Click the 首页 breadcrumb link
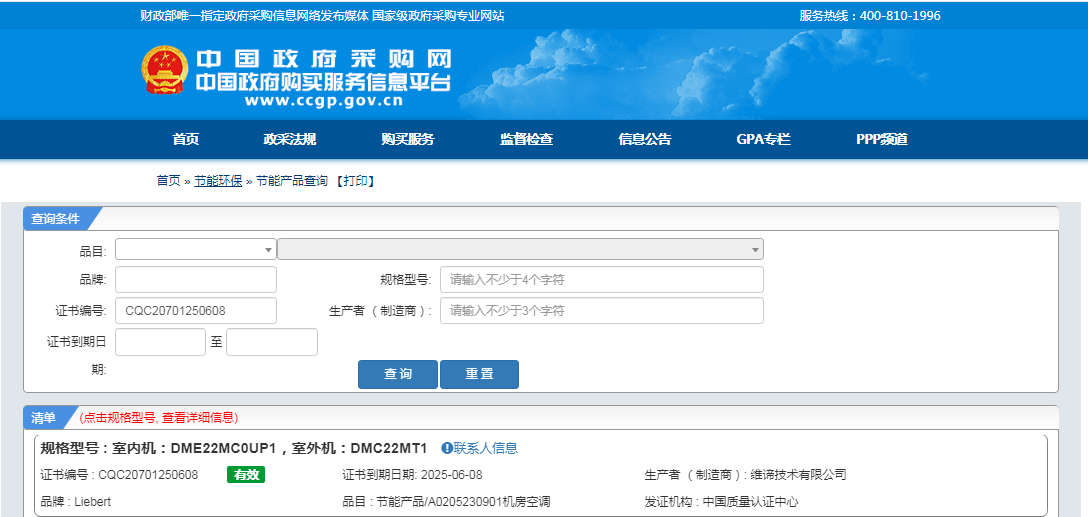The image size is (1088, 517). pos(168,181)
